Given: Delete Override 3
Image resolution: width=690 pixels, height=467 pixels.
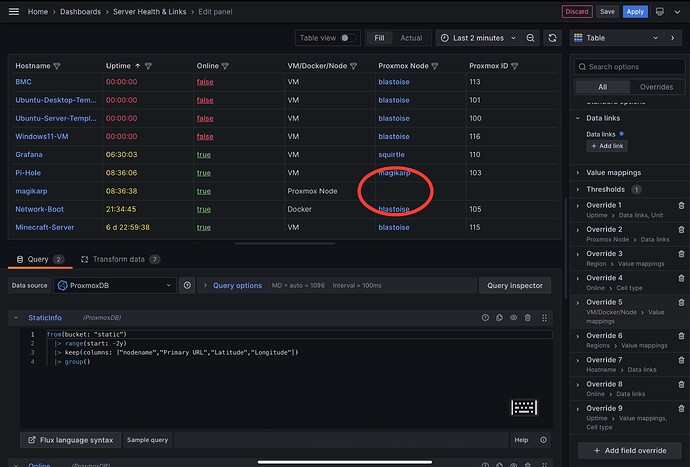Looking at the screenshot, I should (681, 254).
